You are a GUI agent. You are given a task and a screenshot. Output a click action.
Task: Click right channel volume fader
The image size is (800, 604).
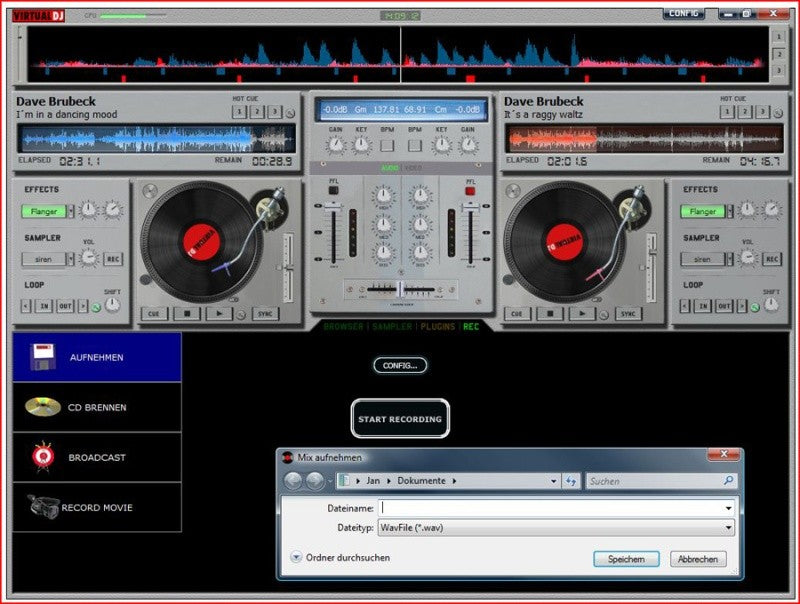(x=470, y=207)
